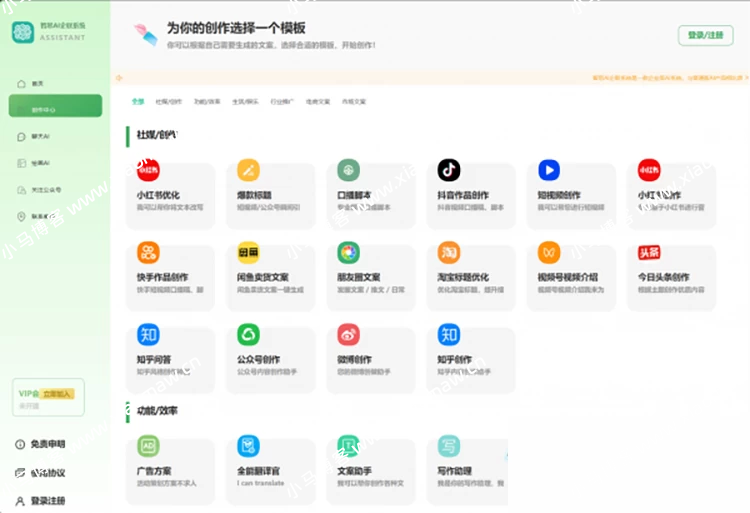
Task: Switch to the 行业推广 category tab
Action: 283,101
